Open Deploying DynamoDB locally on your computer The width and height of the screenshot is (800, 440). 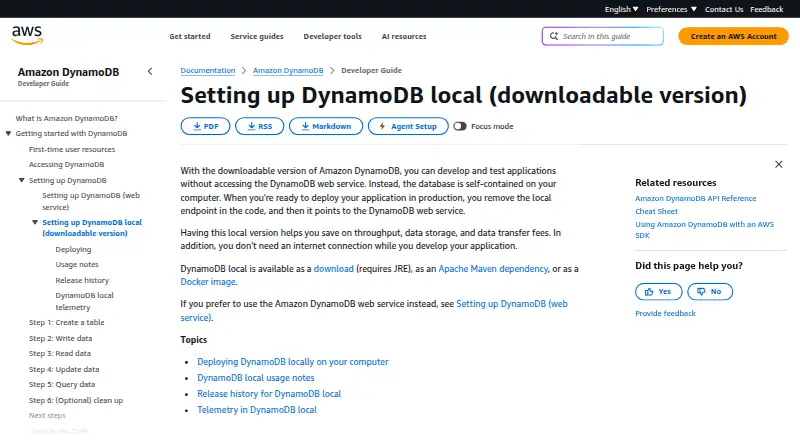[x=293, y=362]
